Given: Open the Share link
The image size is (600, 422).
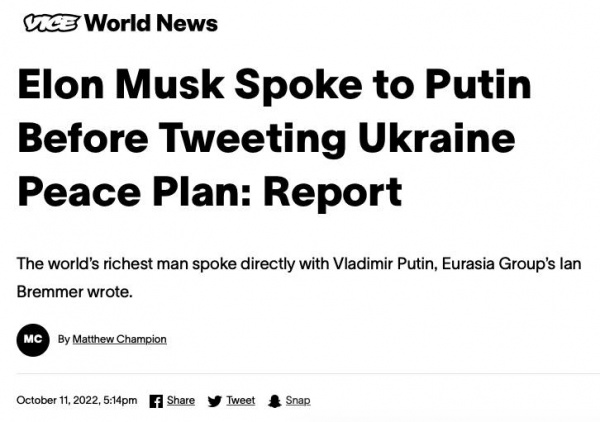Looking at the screenshot, I should 181,401.
